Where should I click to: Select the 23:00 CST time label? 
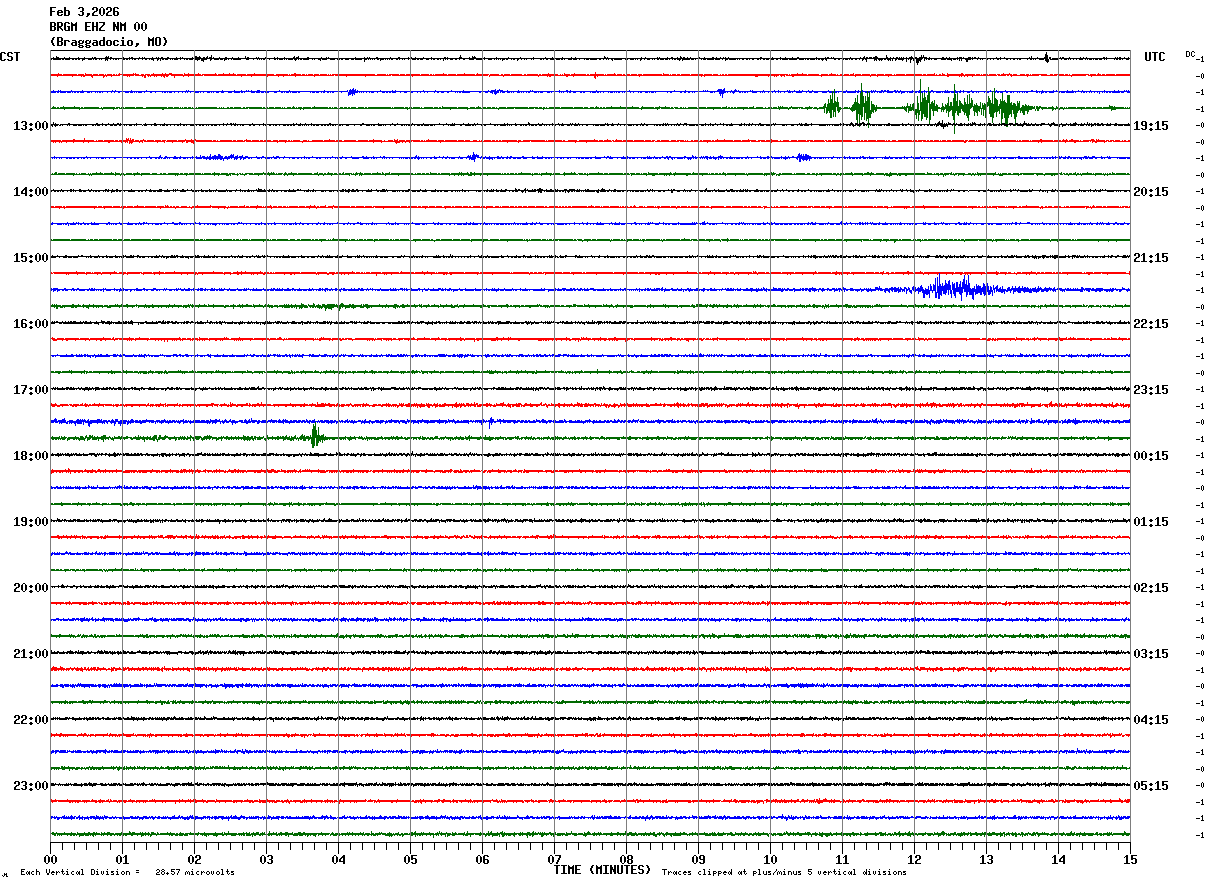[30, 786]
